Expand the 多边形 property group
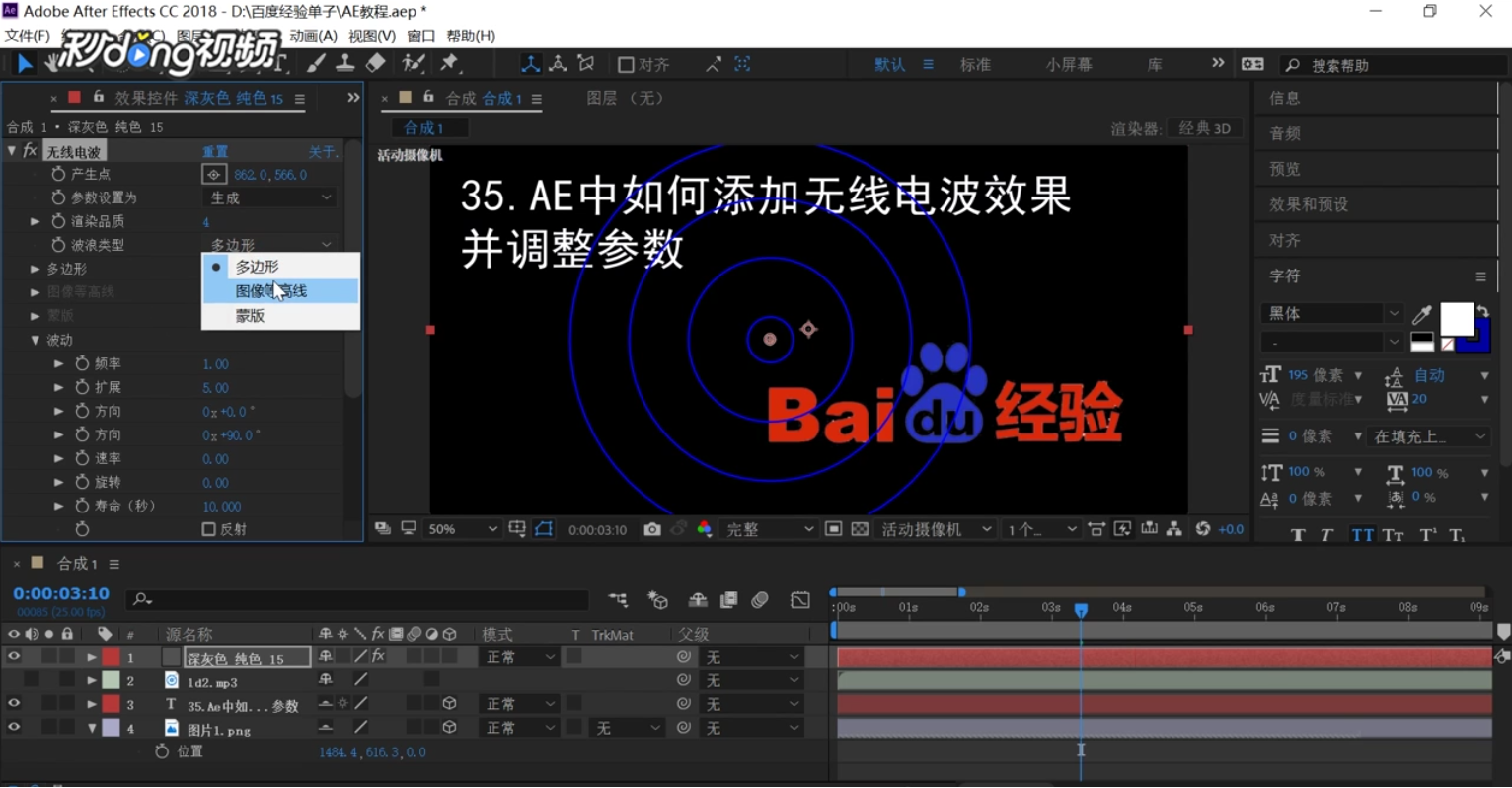 point(36,269)
